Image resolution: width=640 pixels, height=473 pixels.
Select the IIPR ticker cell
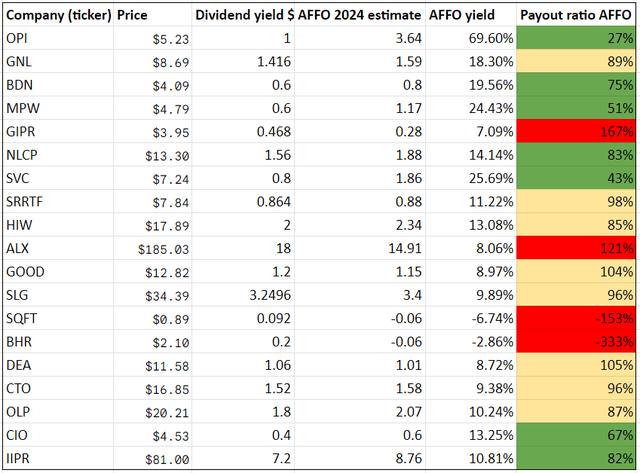(58, 458)
